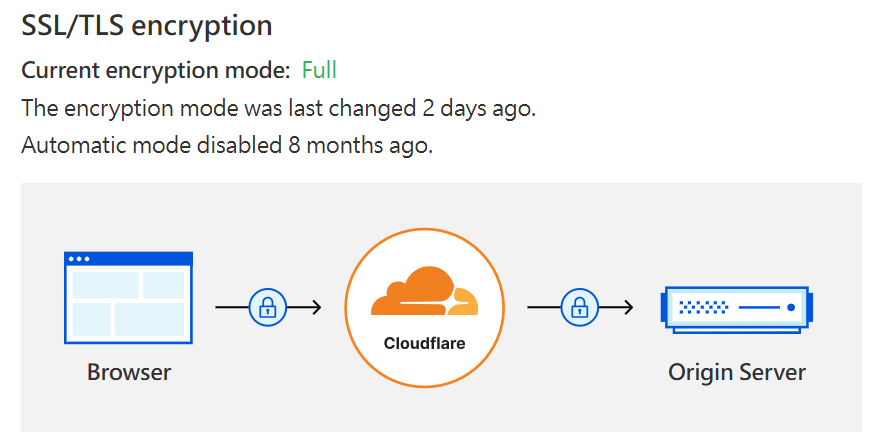Click the Current encryption mode label
This screenshot has height=447, width=871.
[x=156, y=70]
